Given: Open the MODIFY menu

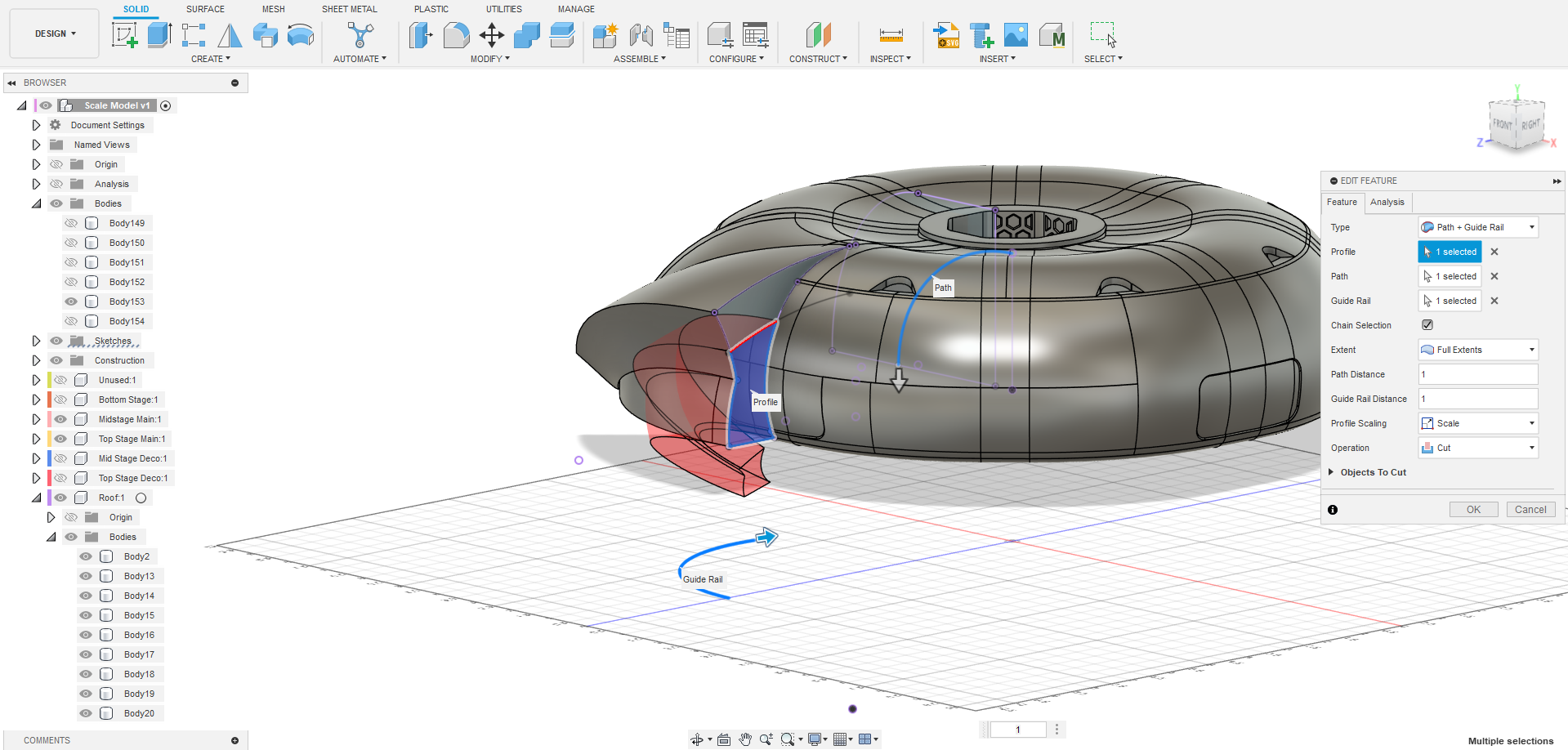Looking at the screenshot, I should pos(489,59).
